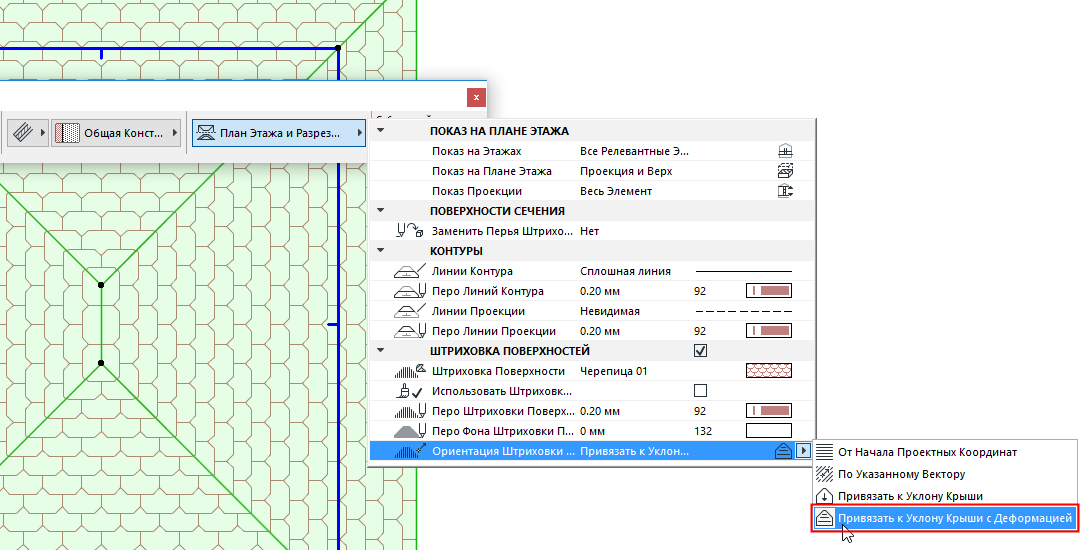Click the dashed line preview for Линии Проекции
1087x550 pixels.
click(743, 311)
